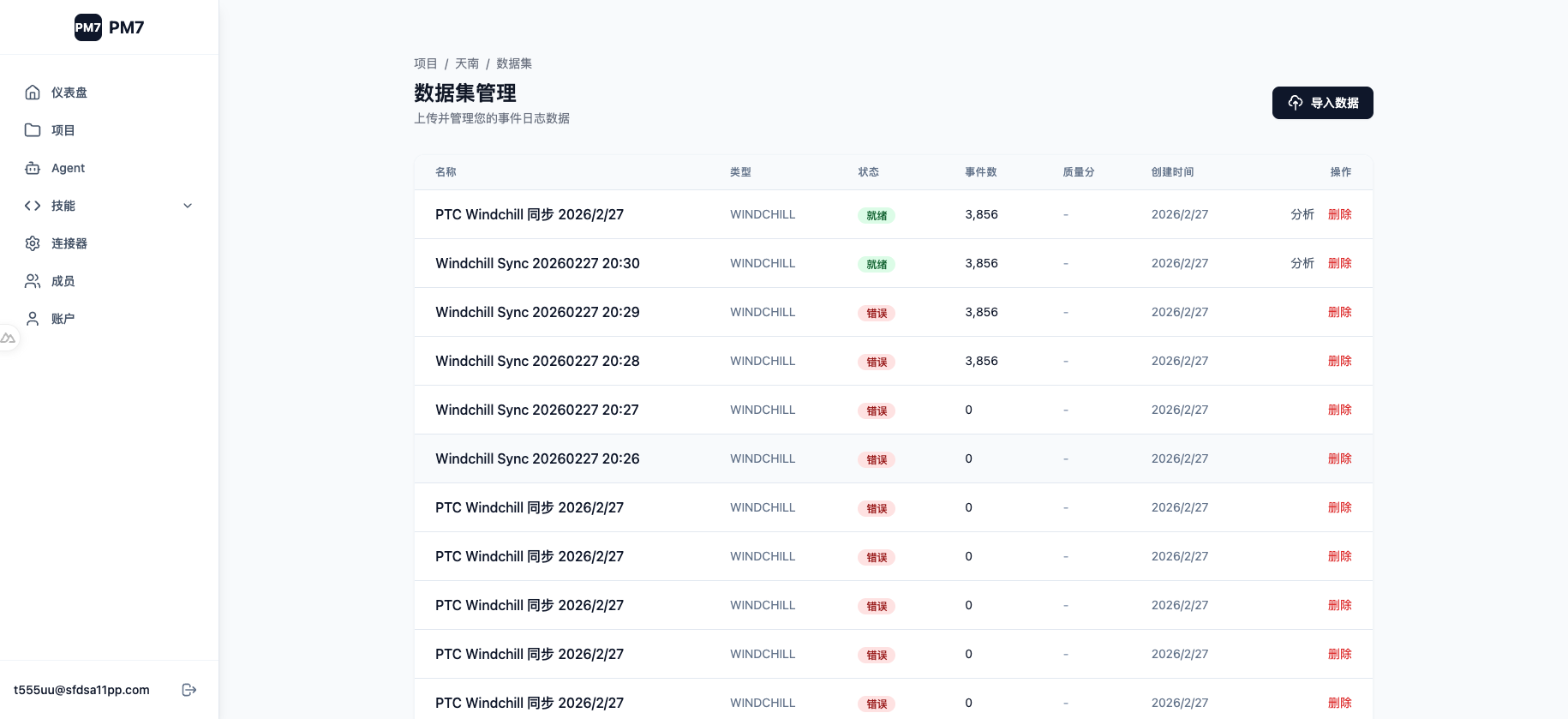The width and height of the screenshot is (1568, 719).
Task: Click 错误 status badge for Windchill Sync 20:26
Action: [877, 459]
